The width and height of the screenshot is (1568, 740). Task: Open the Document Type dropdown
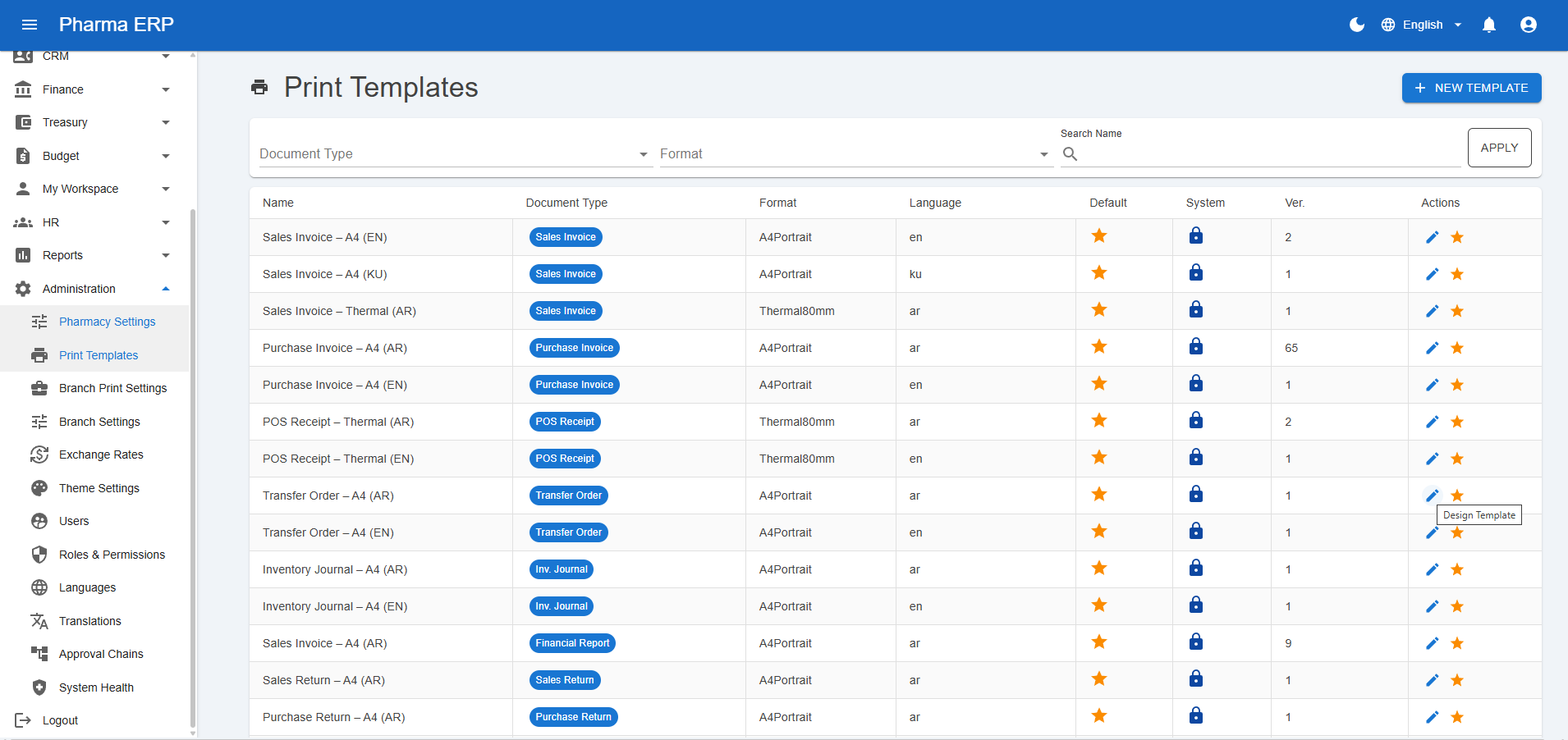point(455,154)
